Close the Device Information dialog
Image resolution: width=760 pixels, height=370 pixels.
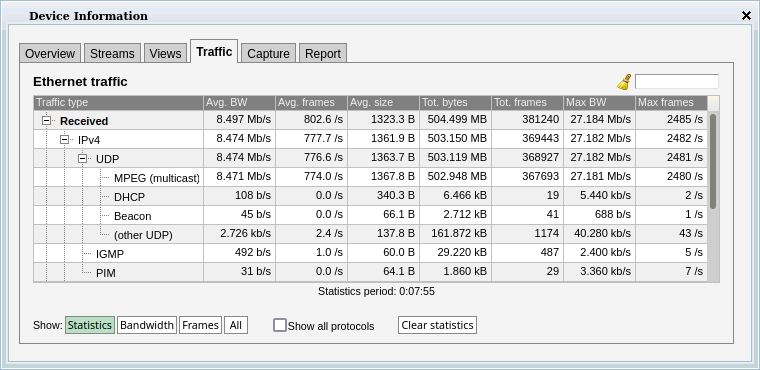coord(746,16)
